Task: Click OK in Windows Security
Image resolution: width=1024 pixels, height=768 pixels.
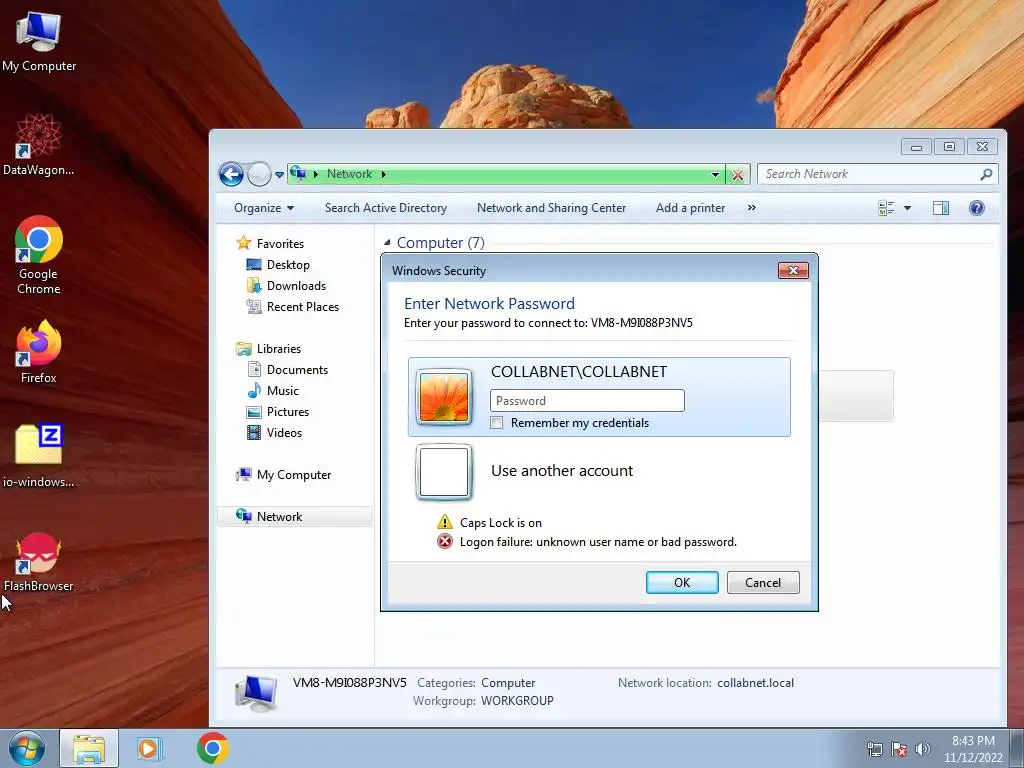Action: pyautogui.click(x=682, y=583)
